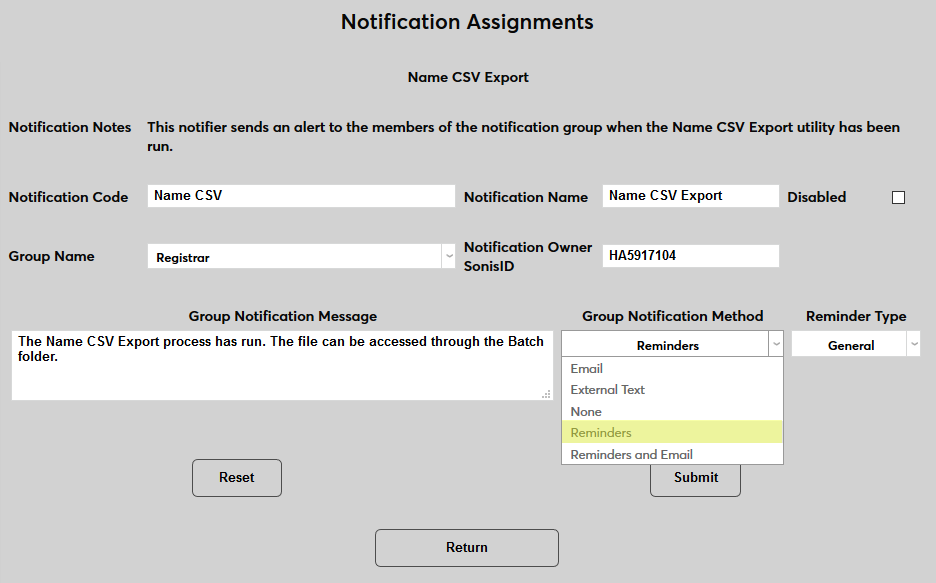Select None in the method list

pos(672,411)
